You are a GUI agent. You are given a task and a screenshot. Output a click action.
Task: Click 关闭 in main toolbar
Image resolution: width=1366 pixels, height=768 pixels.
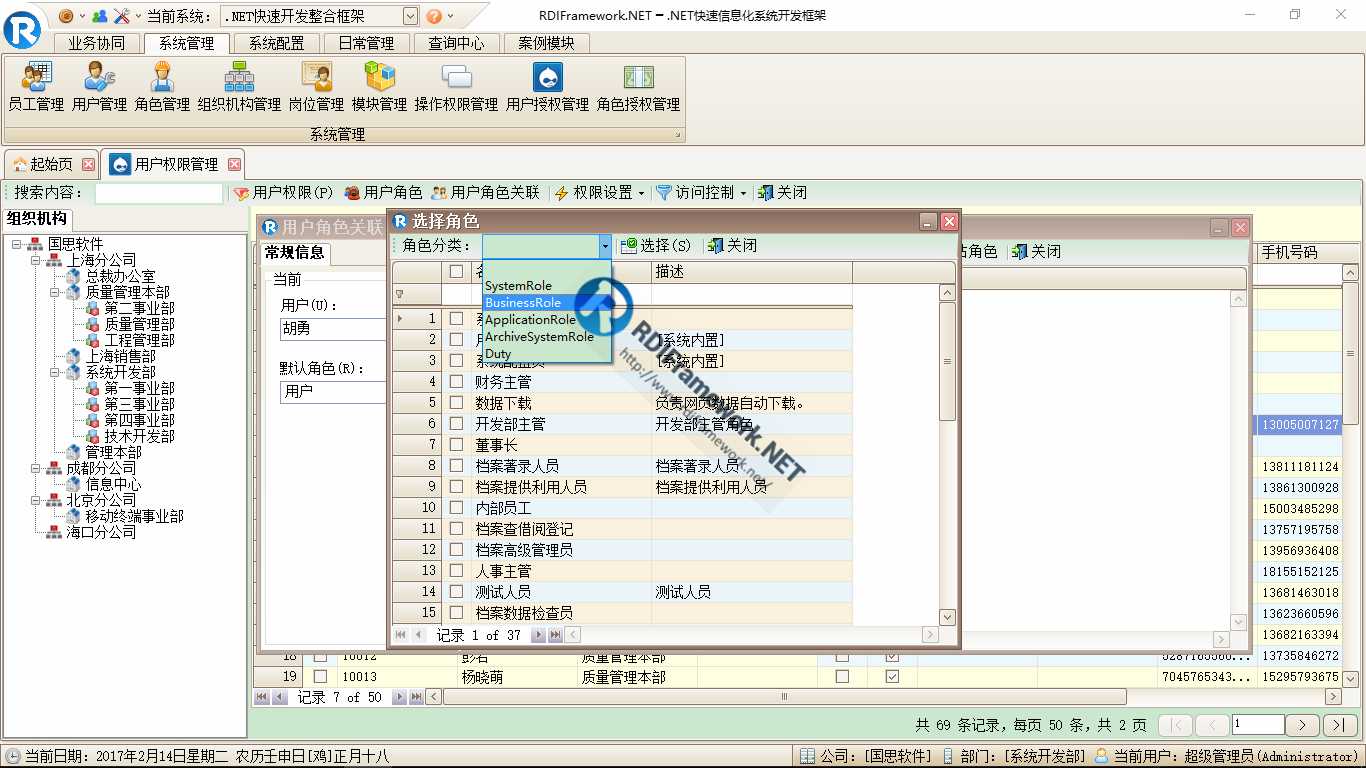point(781,192)
